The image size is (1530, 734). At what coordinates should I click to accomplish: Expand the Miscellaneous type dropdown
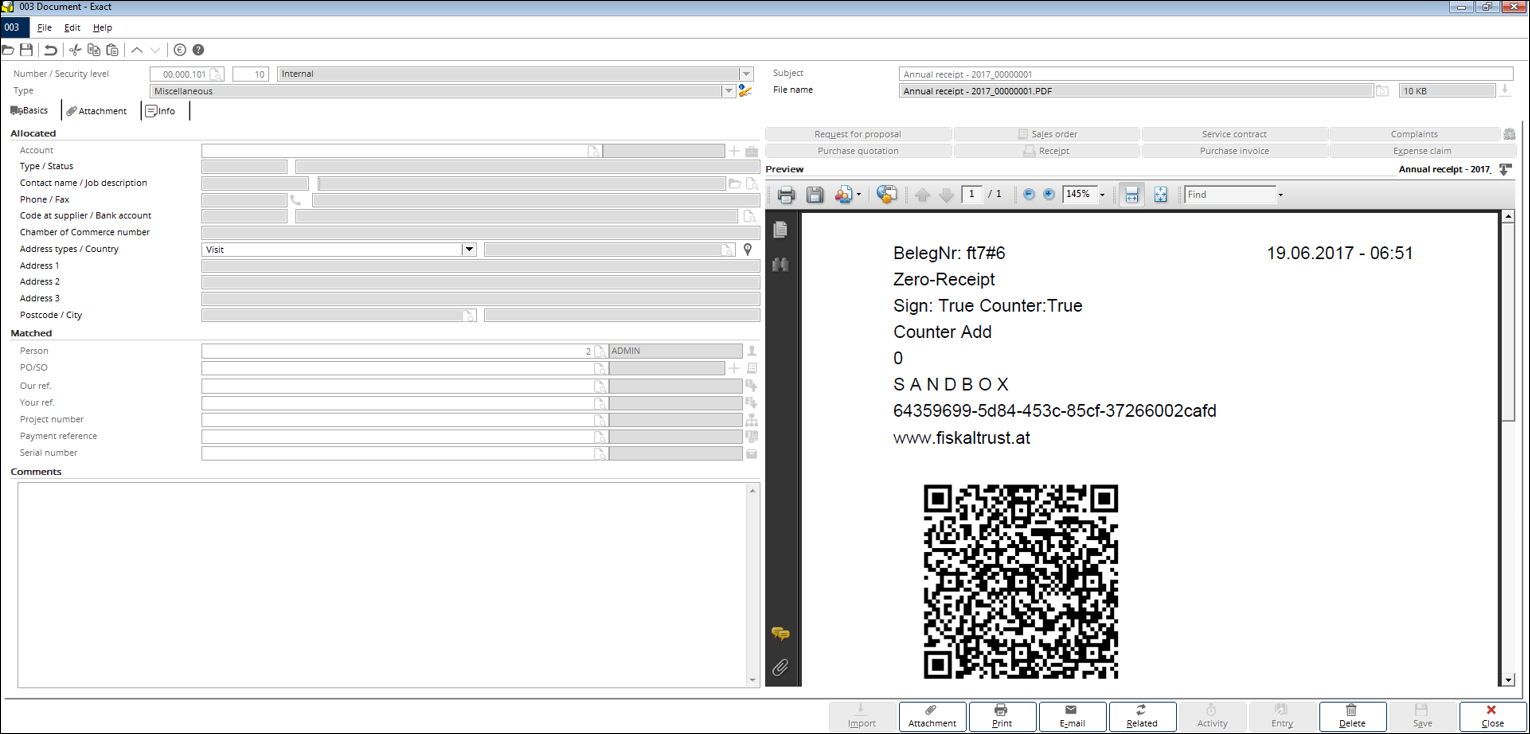pyautogui.click(x=728, y=91)
